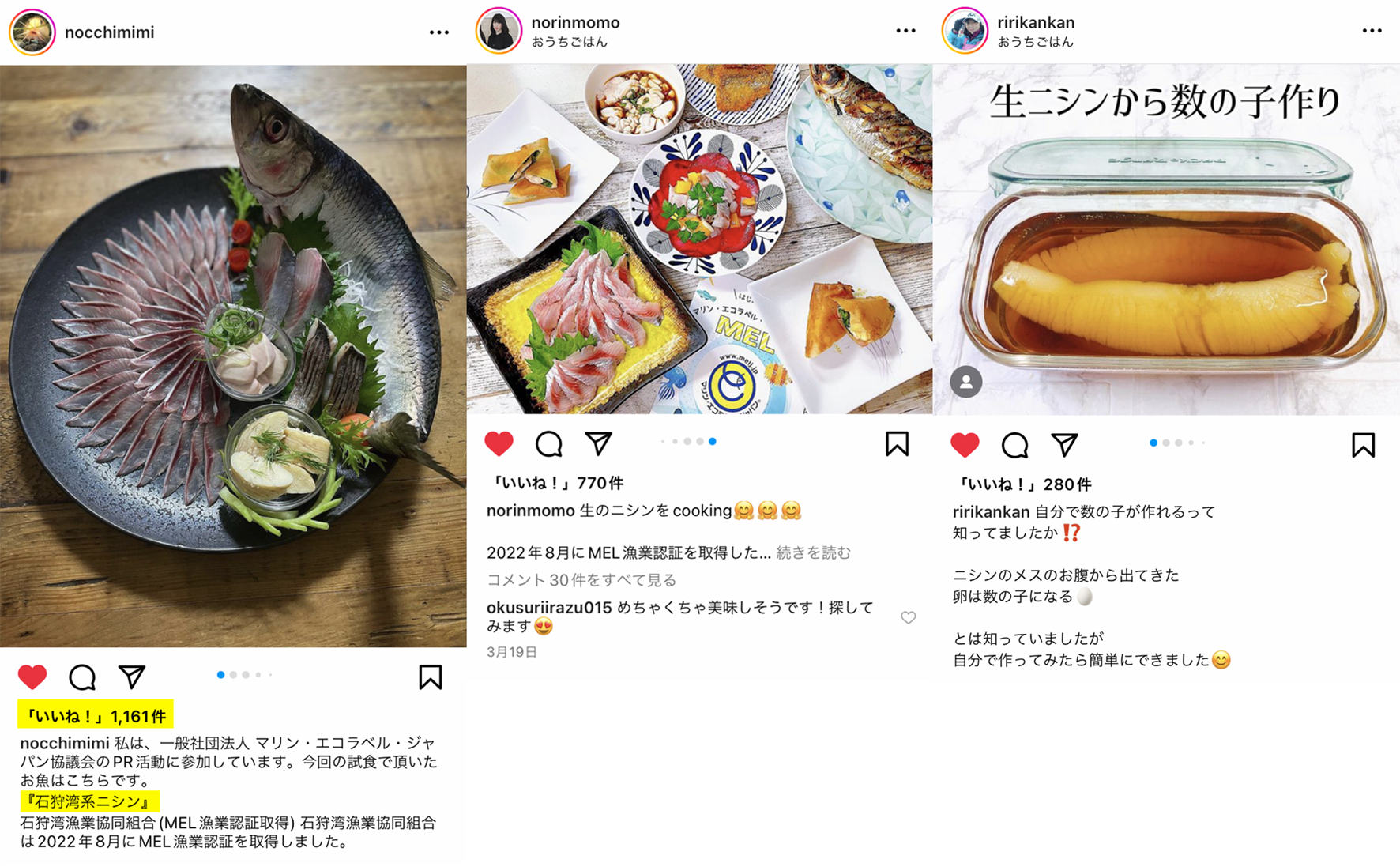Viewport: 1400px width, 867px height.
Task: Share norinmomo's post with the send icon
Action: click(x=598, y=443)
